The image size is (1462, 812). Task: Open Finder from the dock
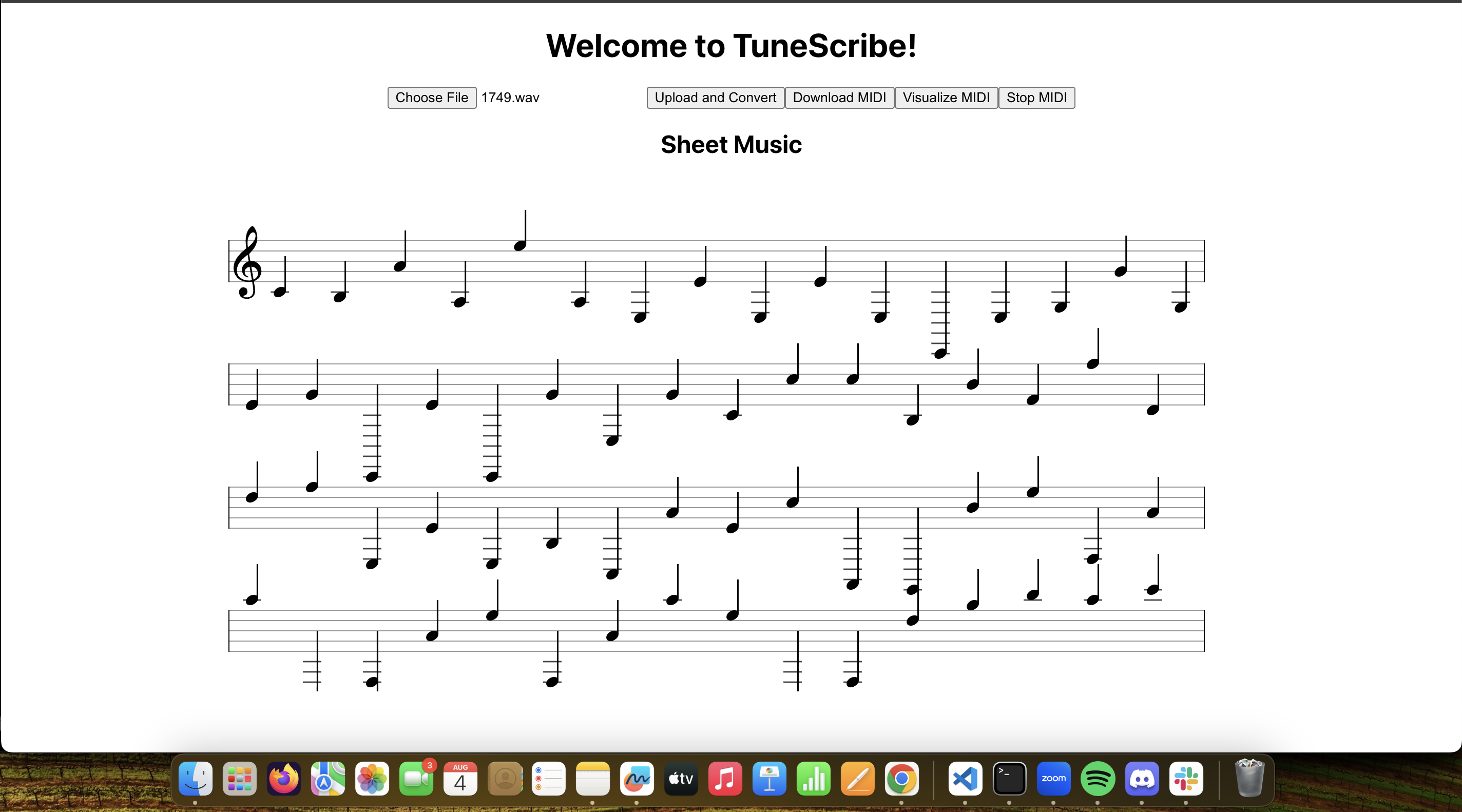195,779
